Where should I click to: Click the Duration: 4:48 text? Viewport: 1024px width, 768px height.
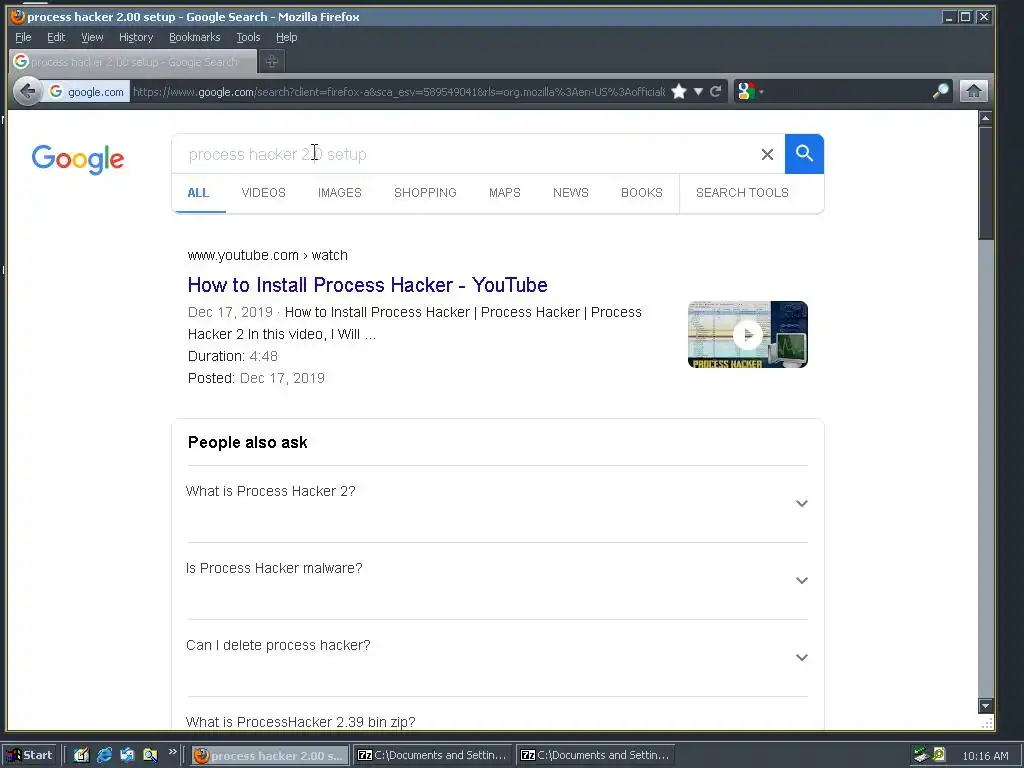(x=232, y=356)
